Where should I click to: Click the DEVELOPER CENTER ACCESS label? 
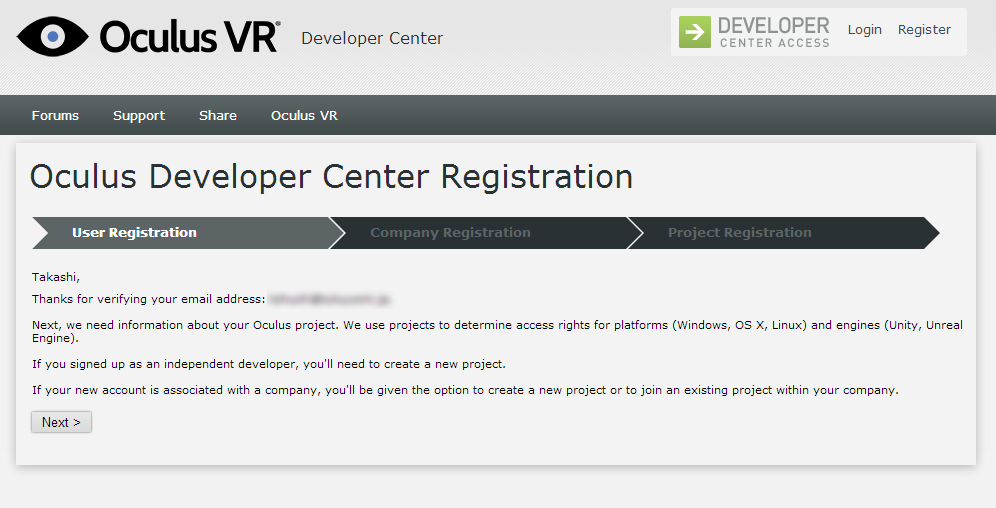point(774,32)
